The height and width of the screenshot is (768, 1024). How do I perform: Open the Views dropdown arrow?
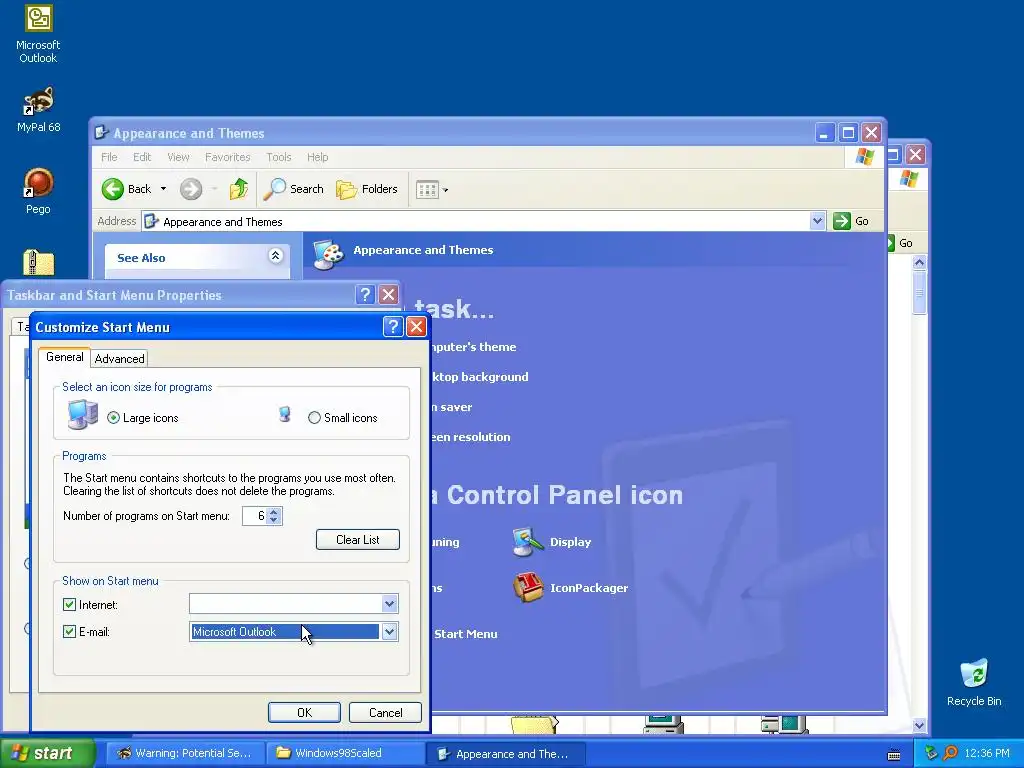click(x=445, y=190)
